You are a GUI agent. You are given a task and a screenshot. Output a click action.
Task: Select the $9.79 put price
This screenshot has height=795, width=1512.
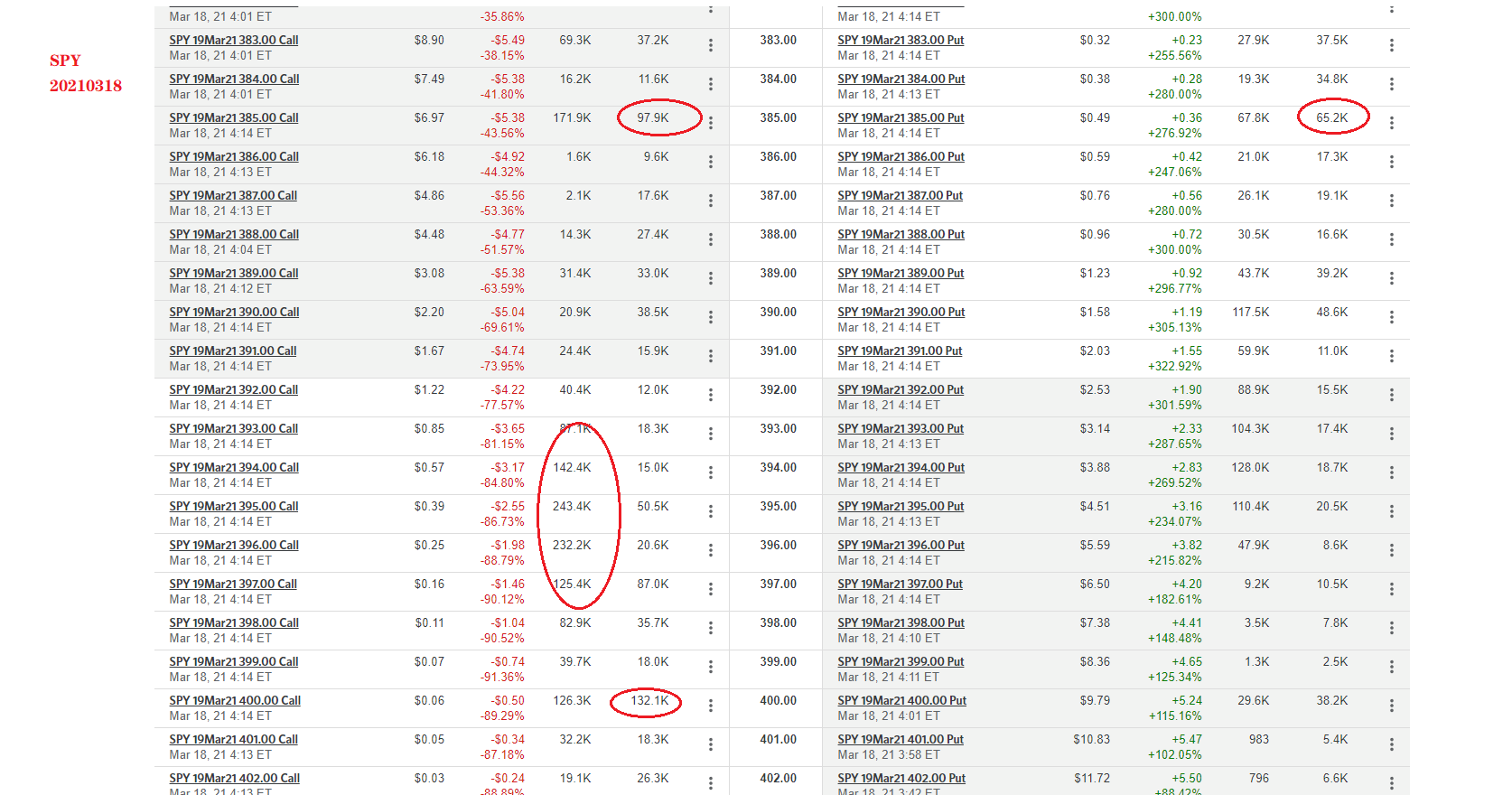point(1095,701)
